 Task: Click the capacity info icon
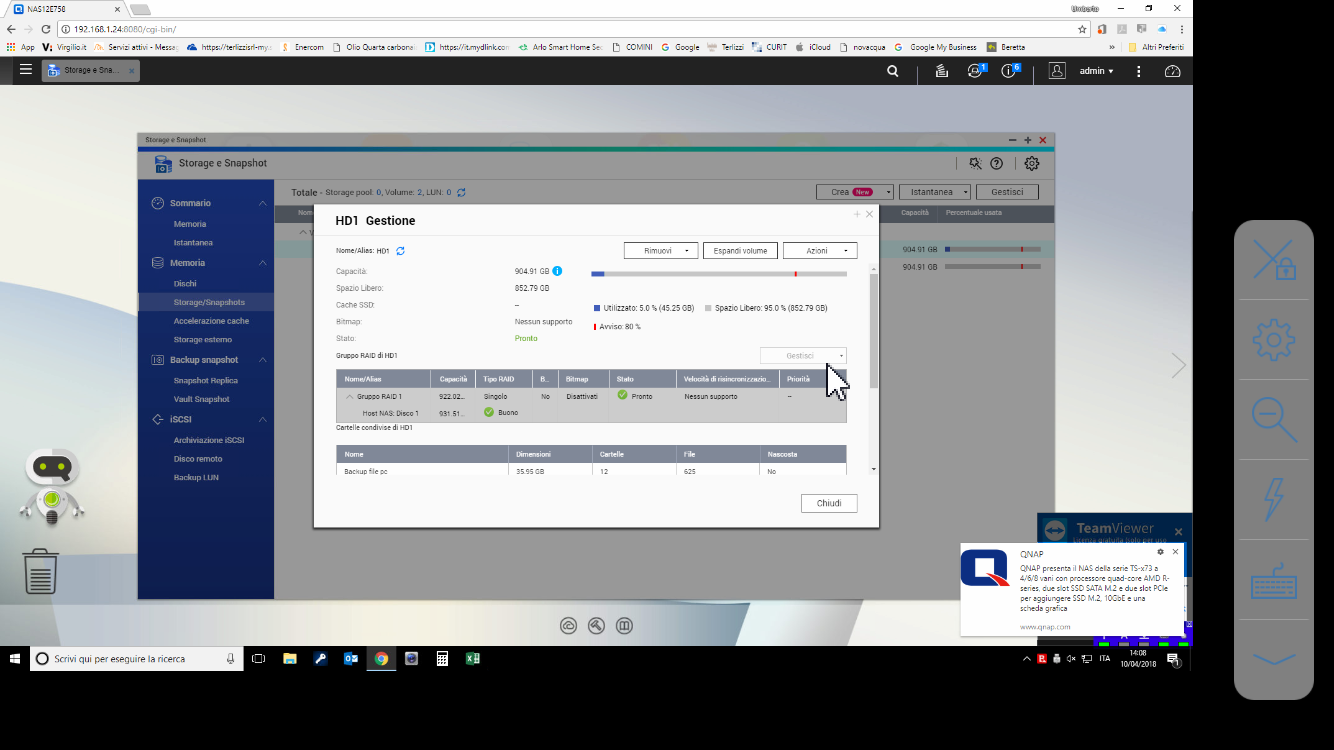click(x=557, y=271)
